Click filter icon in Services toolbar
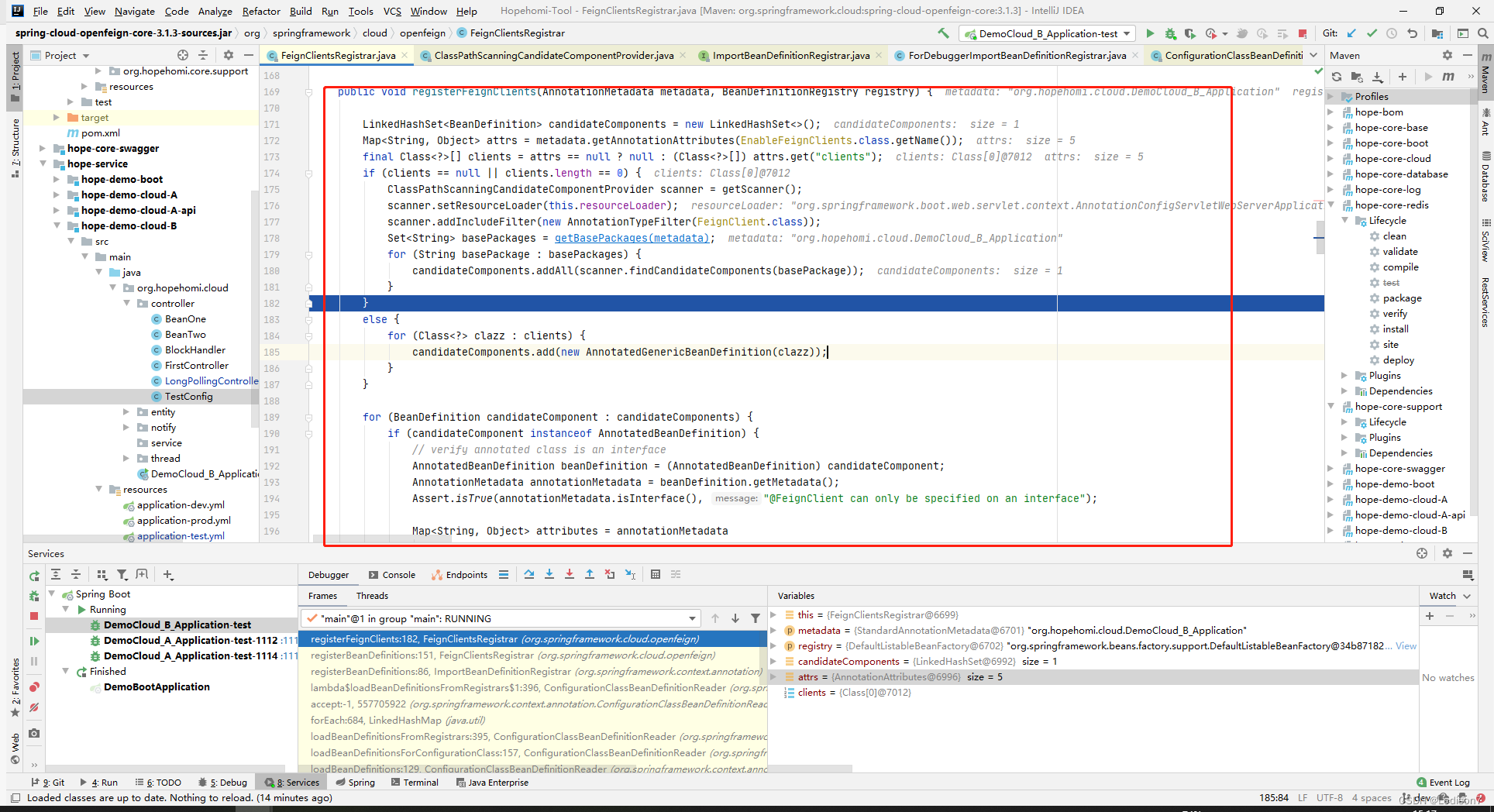 click(122, 574)
